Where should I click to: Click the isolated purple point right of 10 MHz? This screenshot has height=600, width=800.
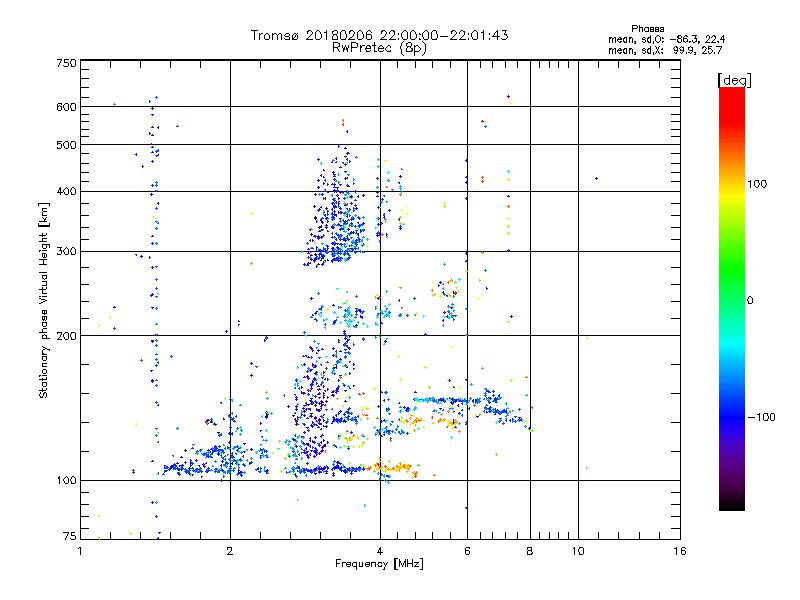tap(596, 179)
